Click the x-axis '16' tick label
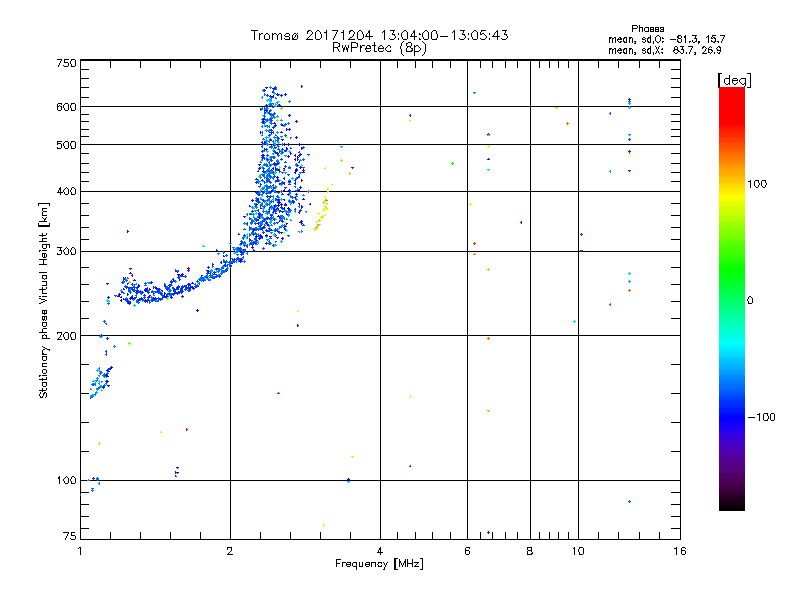This screenshot has height=600, width=800. pyautogui.click(x=680, y=551)
